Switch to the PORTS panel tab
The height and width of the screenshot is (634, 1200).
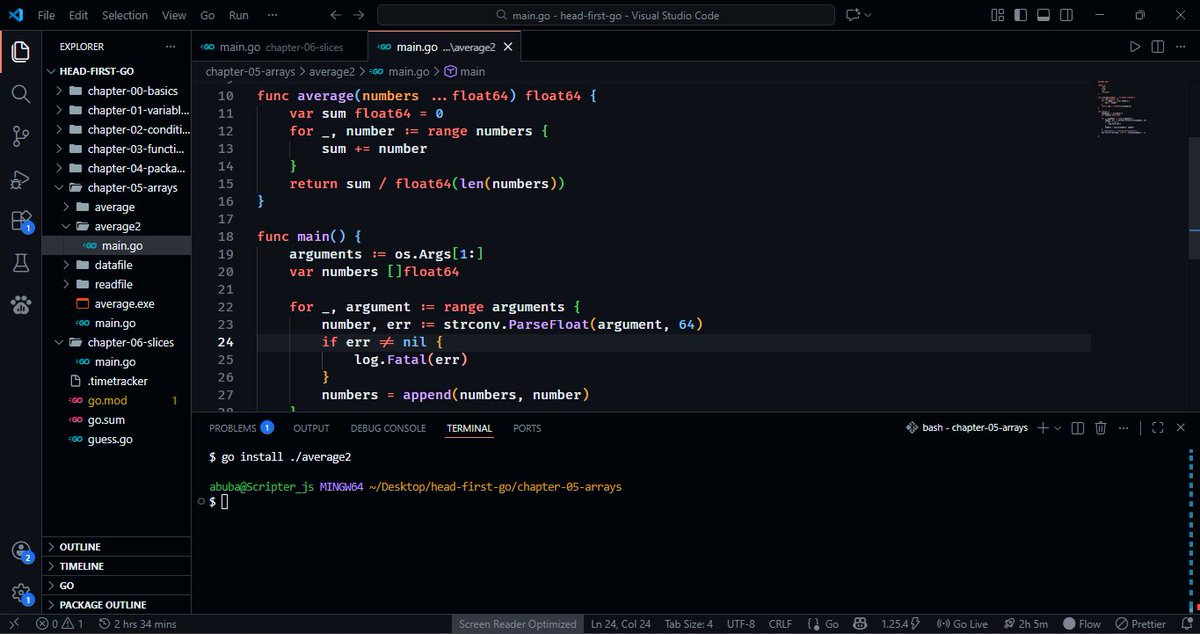tap(527, 428)
